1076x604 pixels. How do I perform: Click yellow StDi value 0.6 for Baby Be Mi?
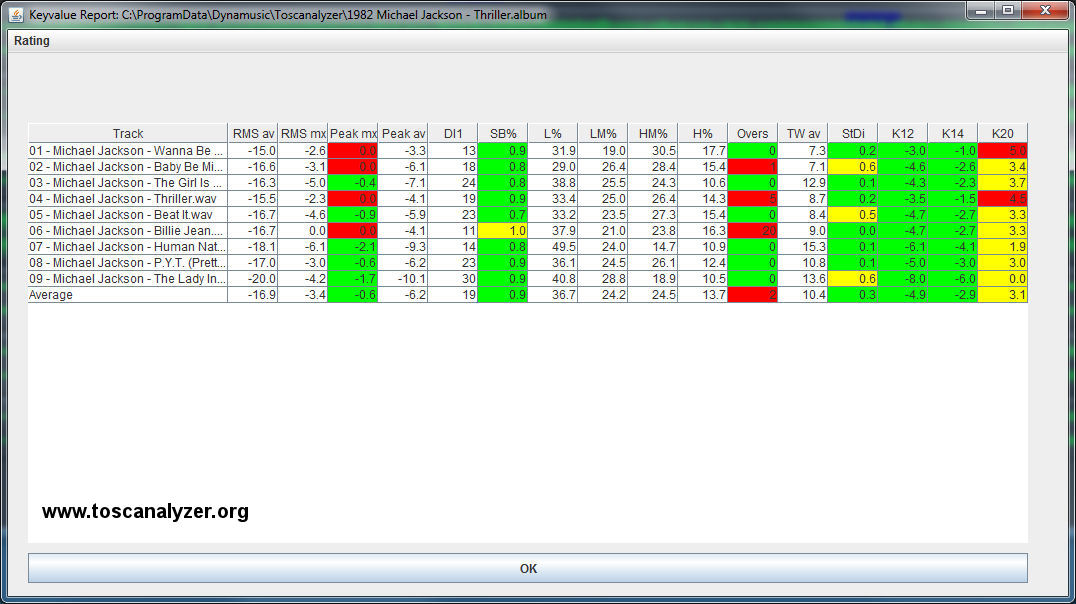(x=853, y=167)
